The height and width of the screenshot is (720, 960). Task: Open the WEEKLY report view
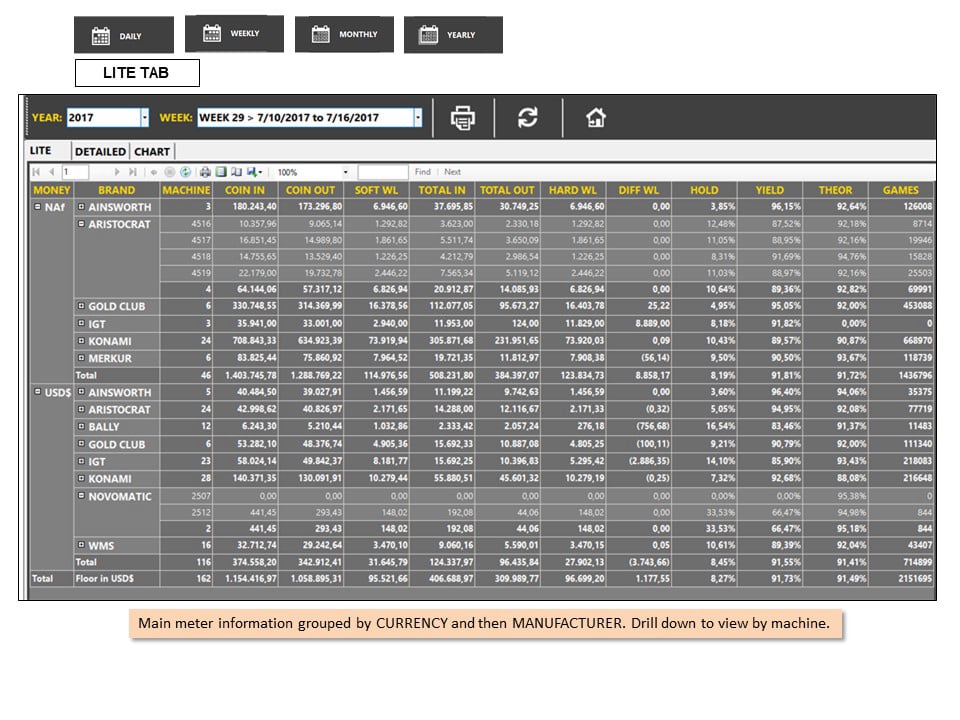[234, 34]
